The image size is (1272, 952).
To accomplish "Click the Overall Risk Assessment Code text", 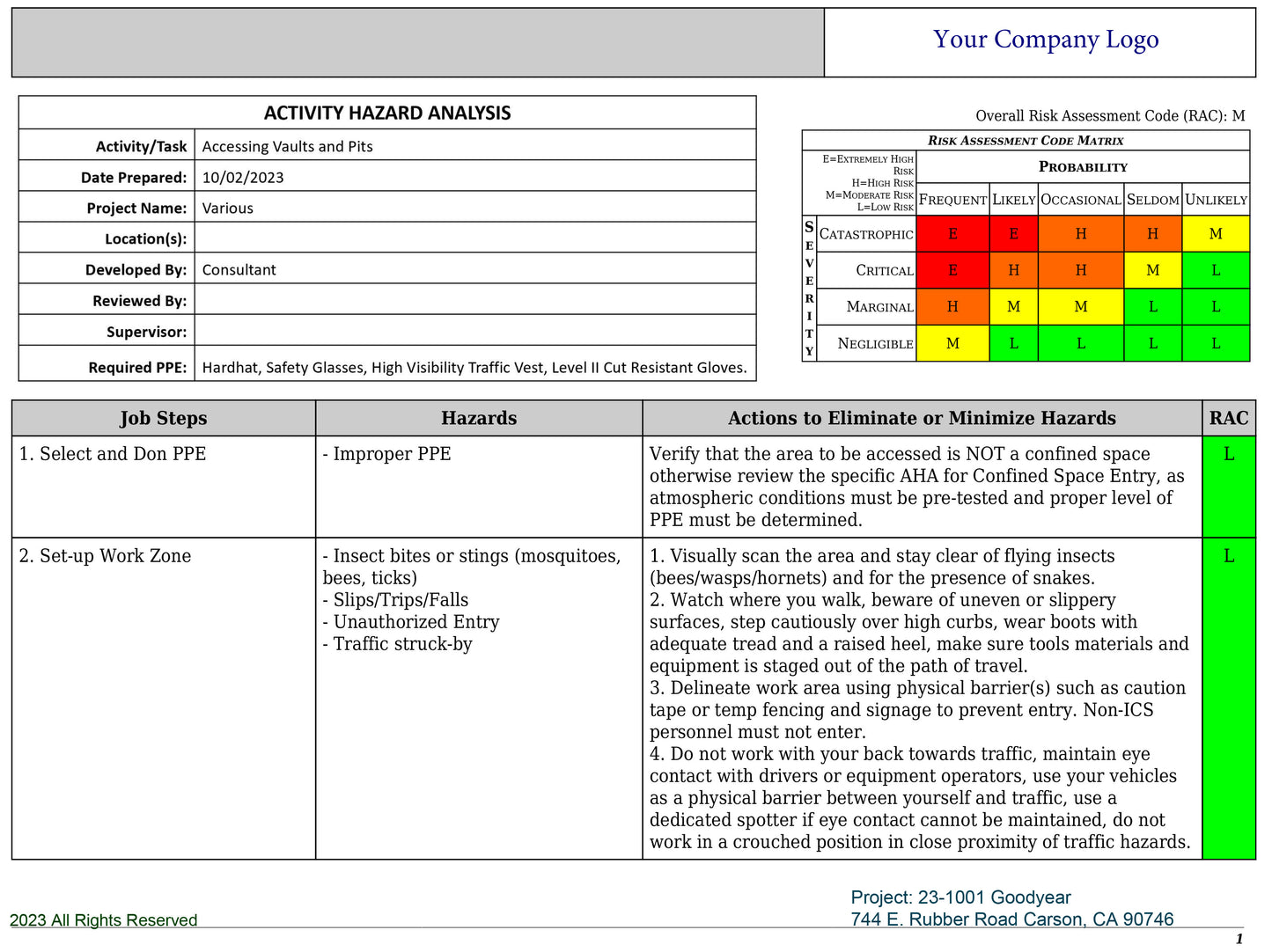I will coord(1109,115).
